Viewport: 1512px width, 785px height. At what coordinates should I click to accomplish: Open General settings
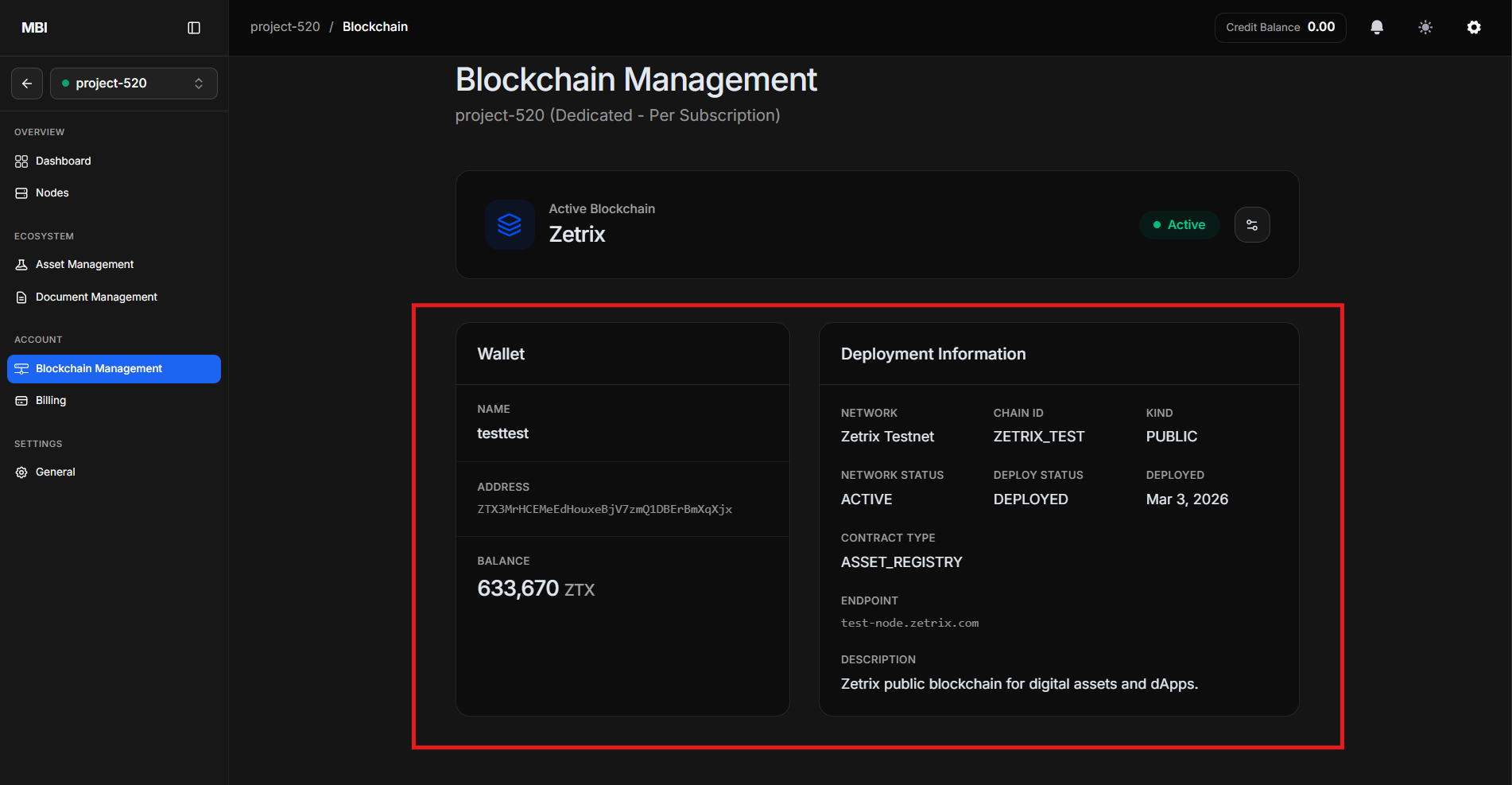click(55, 472)
